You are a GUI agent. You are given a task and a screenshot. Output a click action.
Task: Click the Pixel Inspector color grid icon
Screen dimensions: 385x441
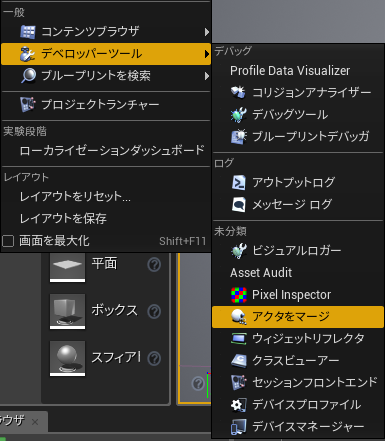(239, 295)
